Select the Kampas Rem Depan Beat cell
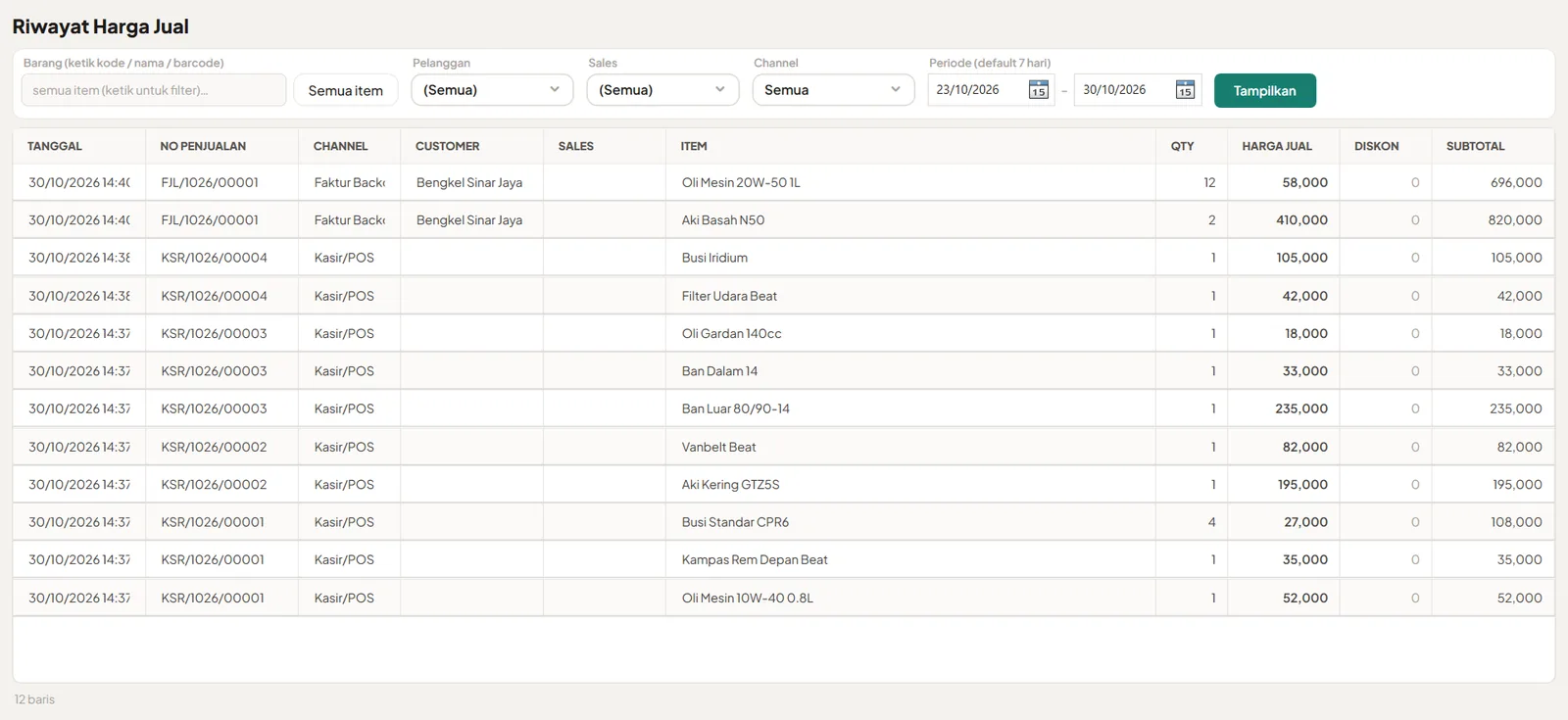Viewport: 1568px width, 720px height. click(x=910, y=559)
